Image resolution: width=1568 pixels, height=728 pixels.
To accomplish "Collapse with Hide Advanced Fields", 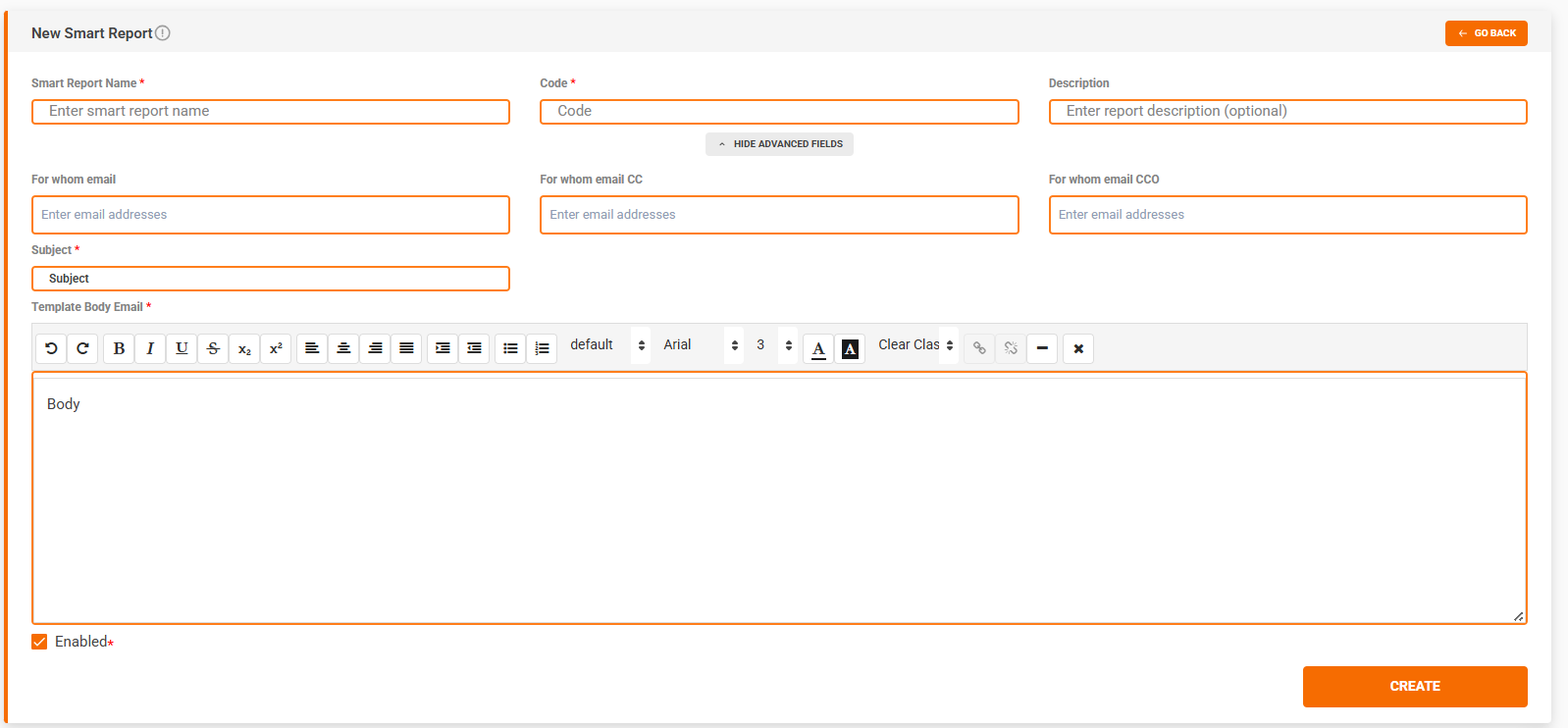I will tap(779, 144).
